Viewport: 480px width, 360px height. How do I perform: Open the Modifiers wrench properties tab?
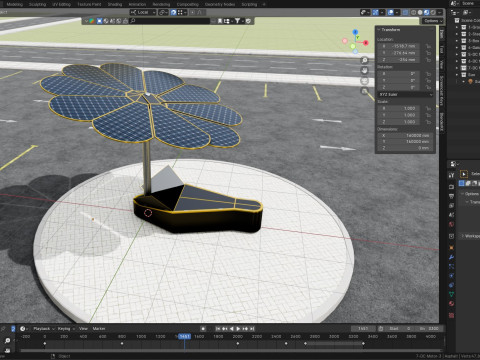451,257
